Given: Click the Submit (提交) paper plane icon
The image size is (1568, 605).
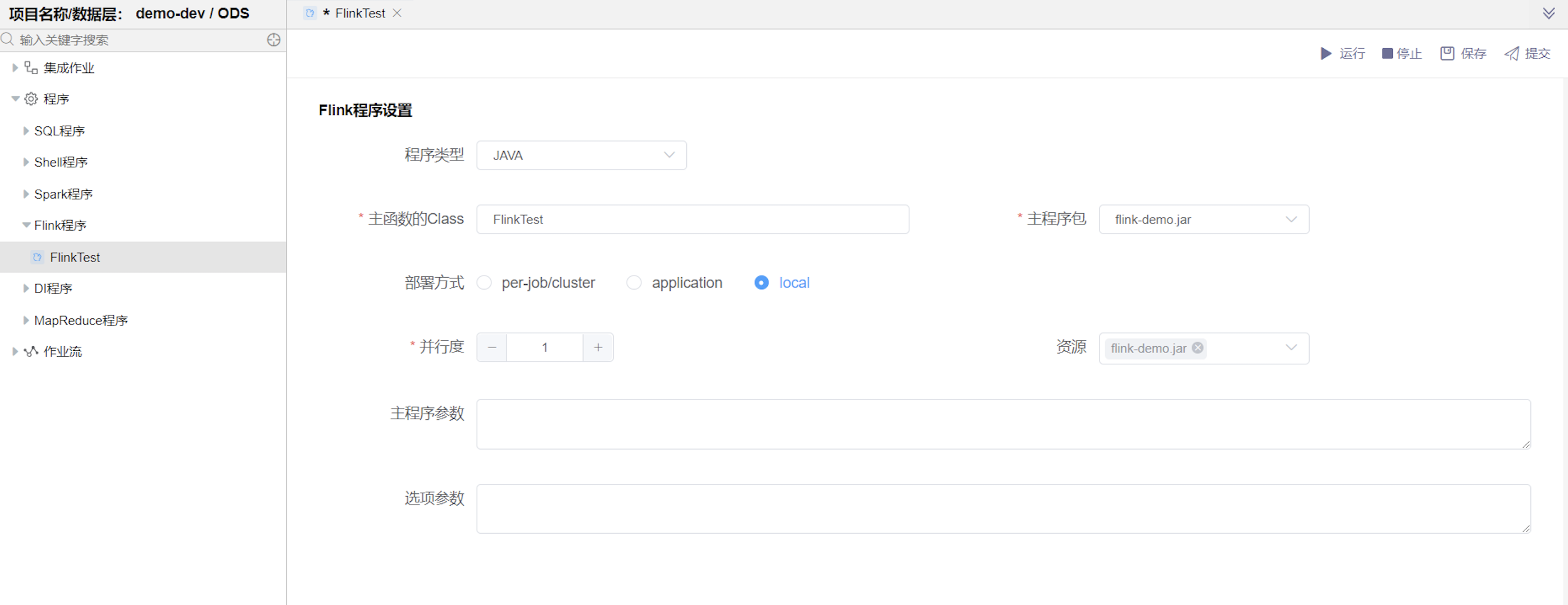Looking at the screenshot, I should click(1511, 53).
